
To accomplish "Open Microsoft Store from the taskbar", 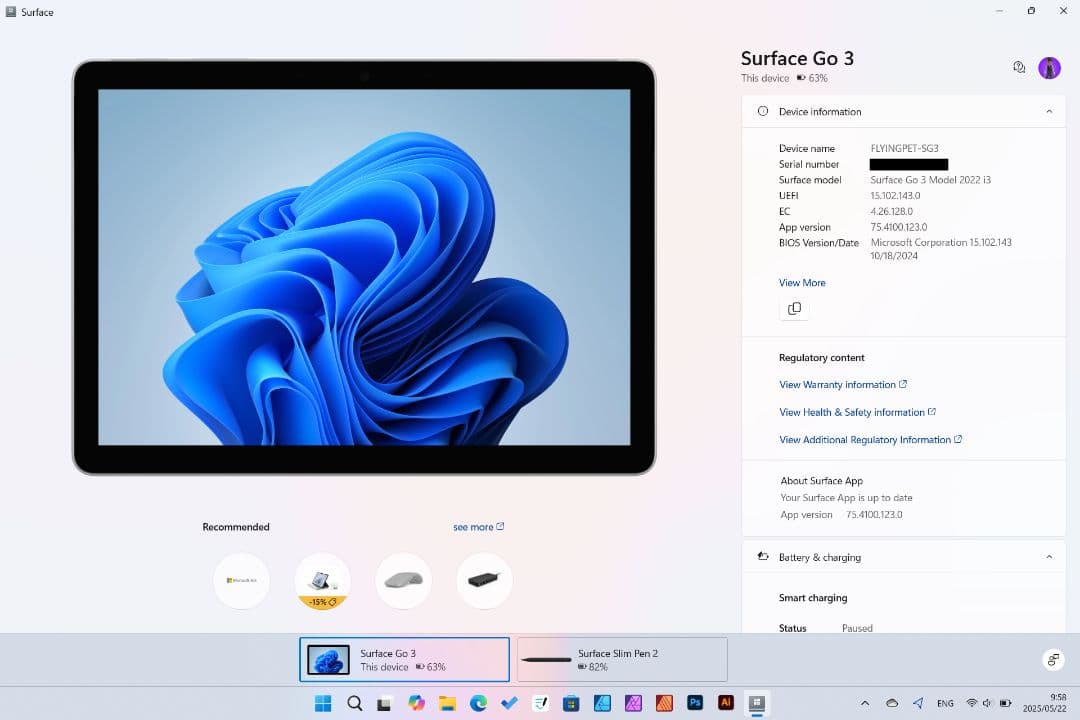I will pyautogui.click(x=571, y=703).
